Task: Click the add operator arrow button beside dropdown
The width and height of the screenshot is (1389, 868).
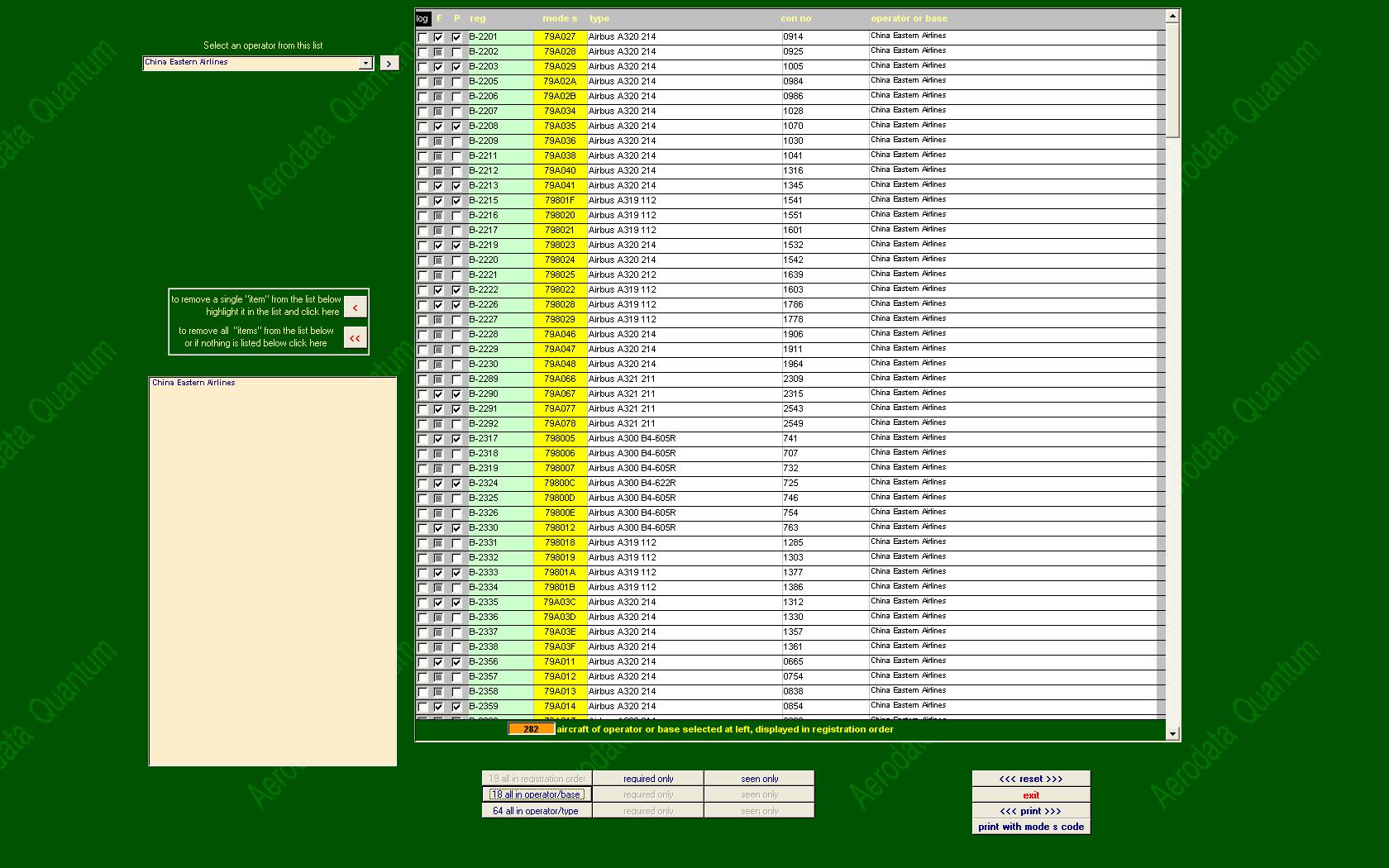Action: pos(389,64)
